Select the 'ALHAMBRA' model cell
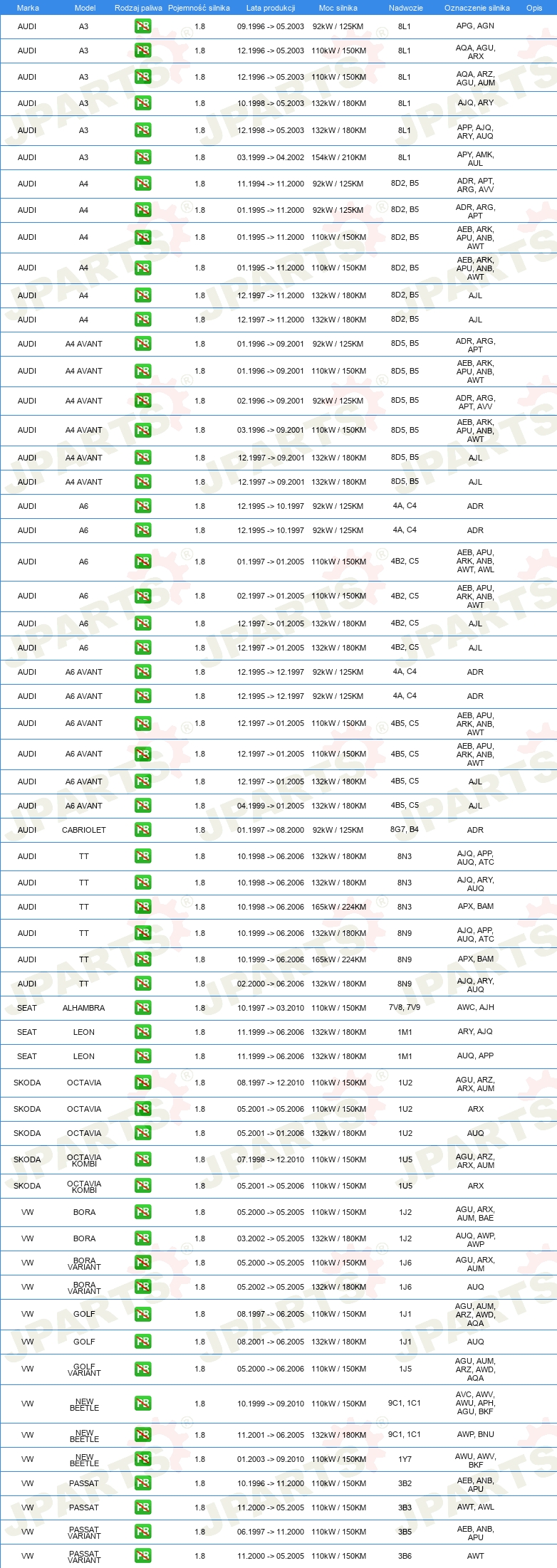557x1568 pixels. (84, 1008)
